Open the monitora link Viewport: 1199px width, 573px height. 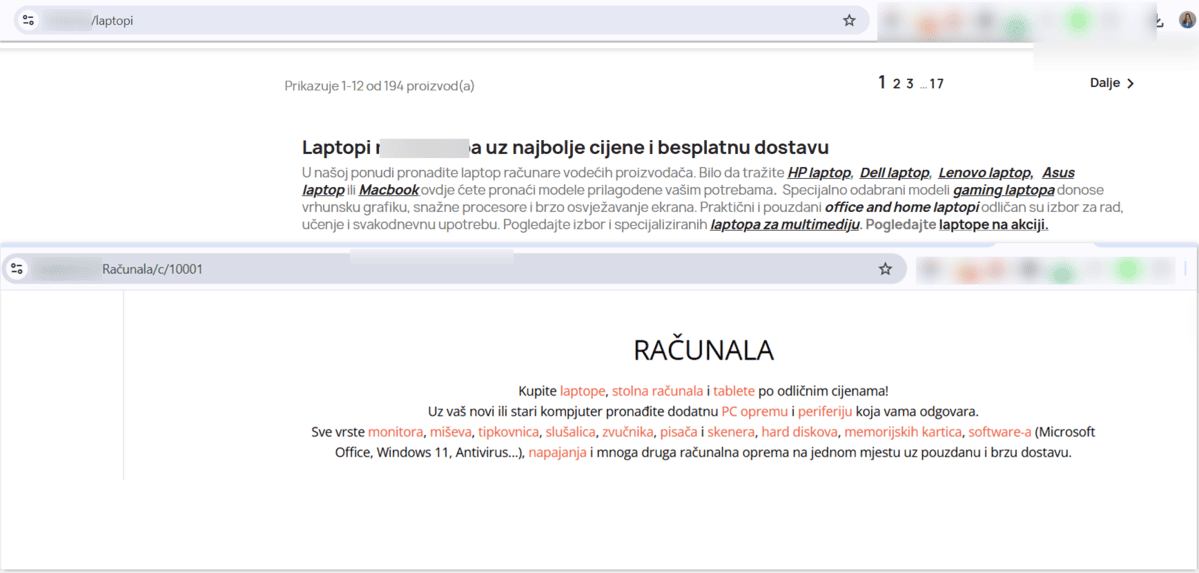point(395,431)
